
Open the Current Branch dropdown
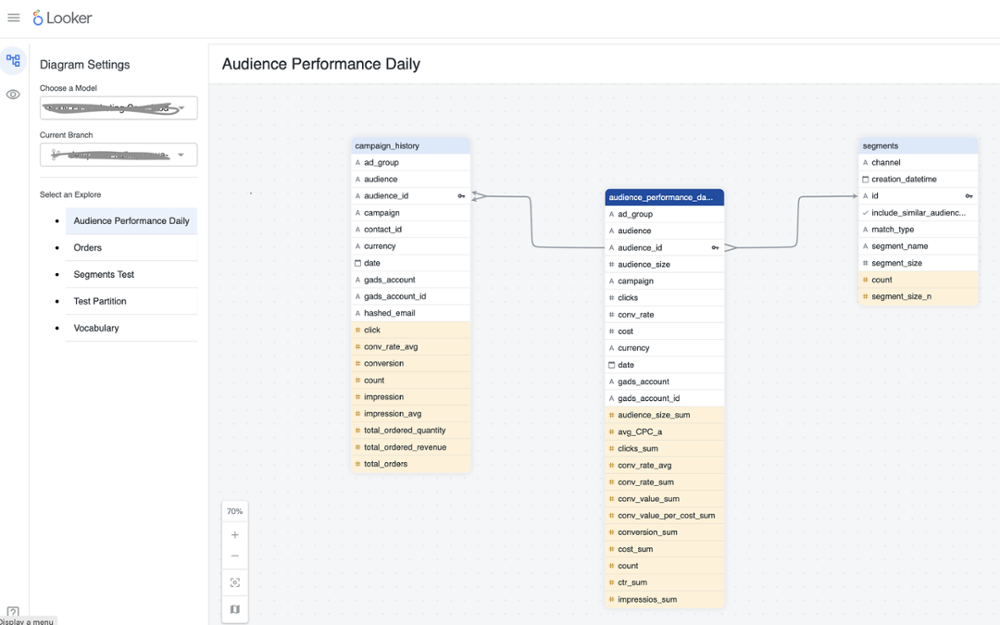click(117, 154)
